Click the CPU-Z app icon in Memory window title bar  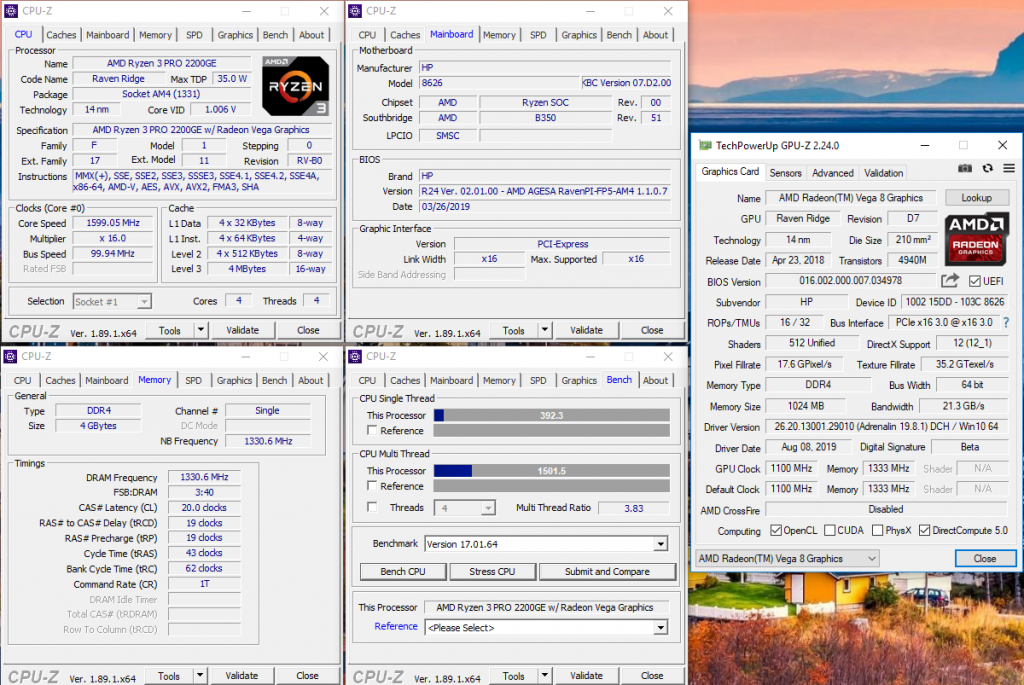(10, 357)
